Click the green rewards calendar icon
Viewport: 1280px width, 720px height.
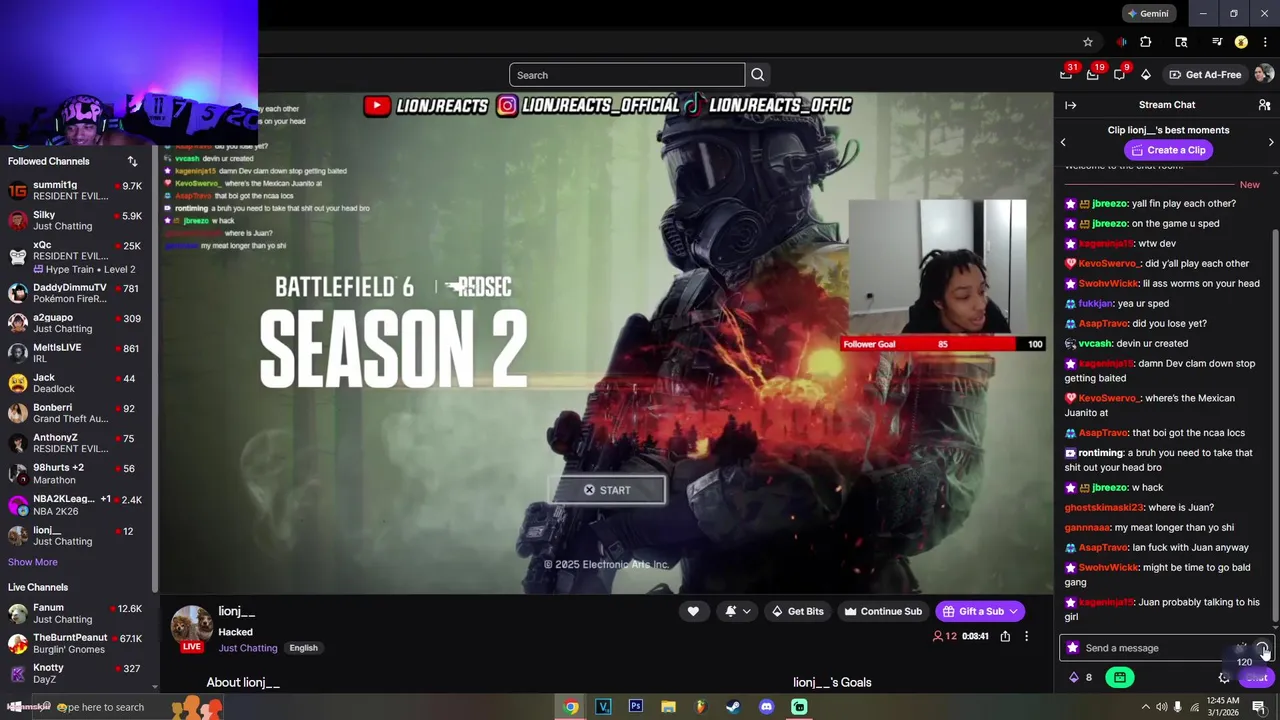pyautogui.click(x=1120, y=677)
